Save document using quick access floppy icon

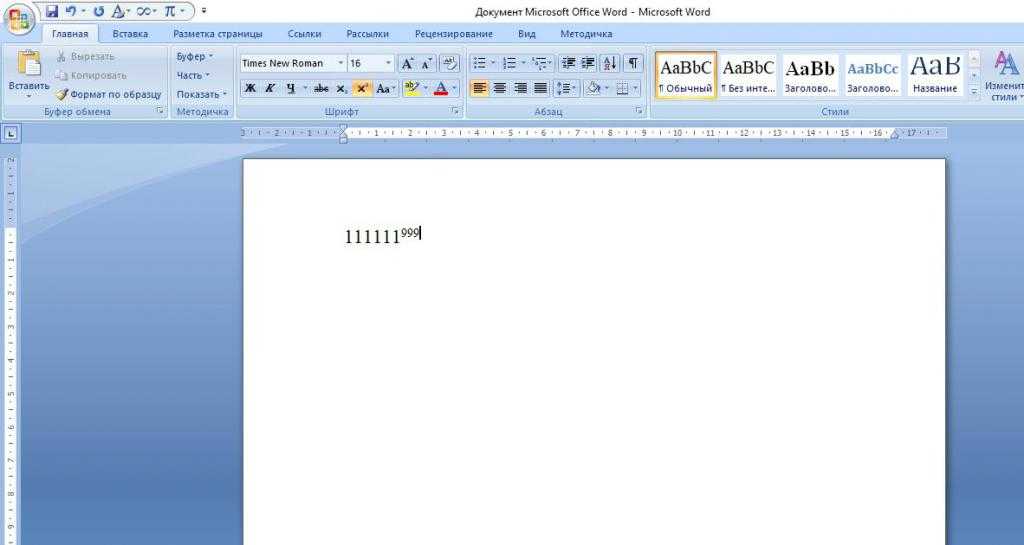[52, 11]
